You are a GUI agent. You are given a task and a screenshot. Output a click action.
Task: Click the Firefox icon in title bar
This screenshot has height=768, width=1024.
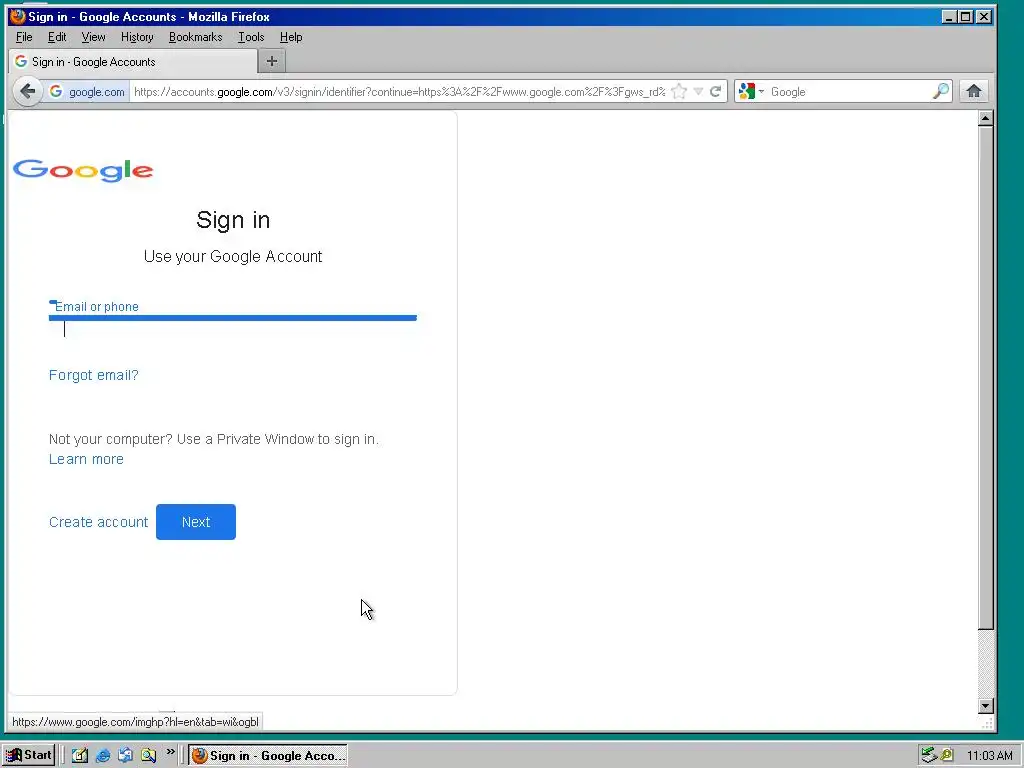coord(17,16)
